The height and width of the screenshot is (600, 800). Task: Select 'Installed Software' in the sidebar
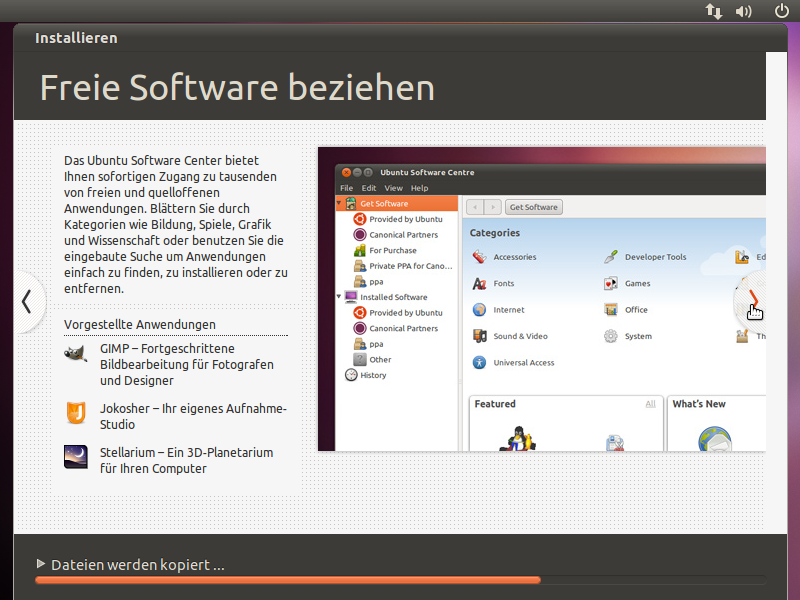point(394,297)
